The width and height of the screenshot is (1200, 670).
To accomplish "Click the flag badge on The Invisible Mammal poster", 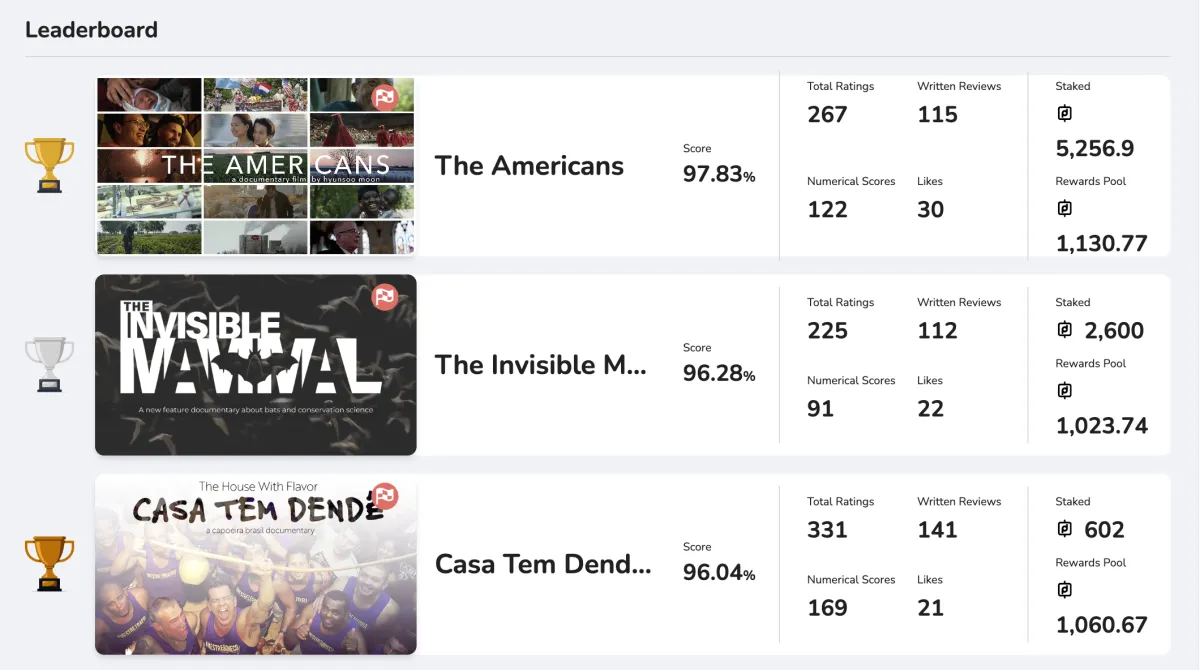I will click(x=386, y=296).
